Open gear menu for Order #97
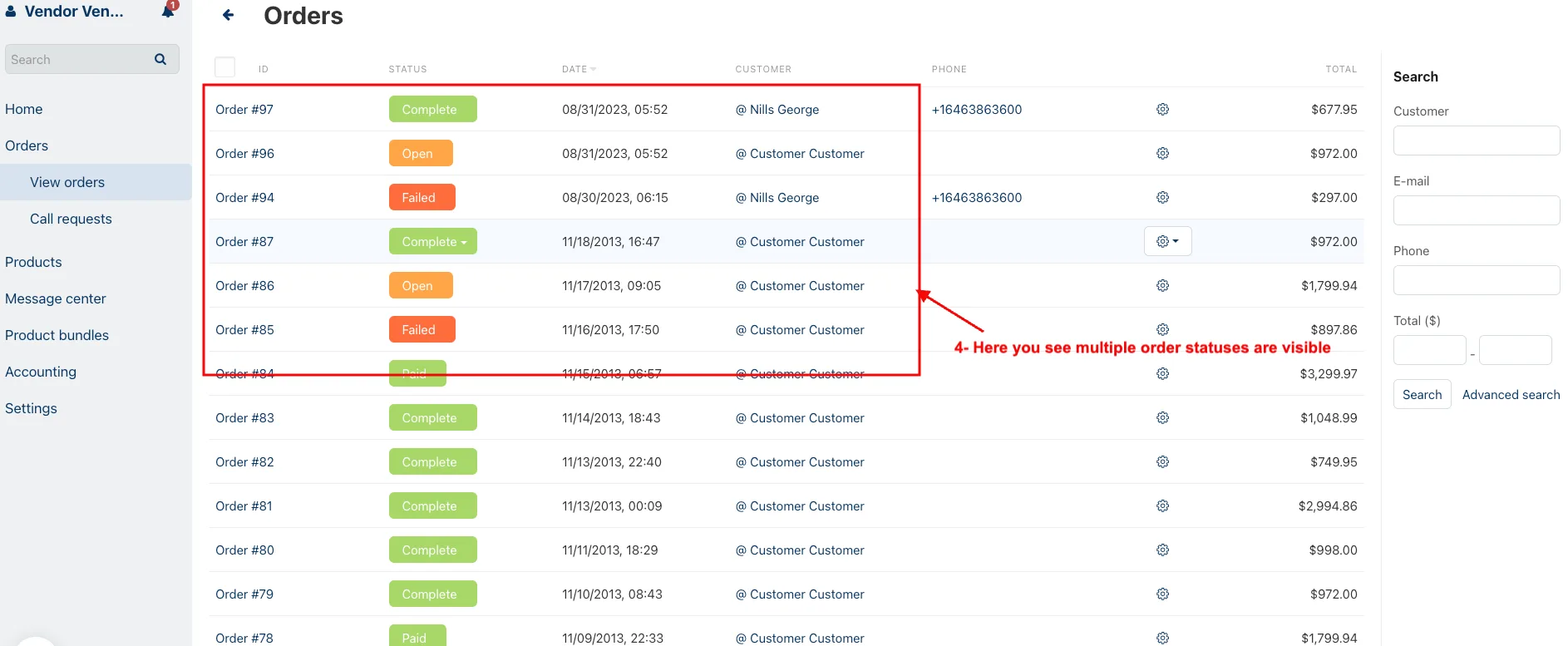The width and height of the screenshot is (1568, 646). pyautogui.click(x=1162, y=109)
